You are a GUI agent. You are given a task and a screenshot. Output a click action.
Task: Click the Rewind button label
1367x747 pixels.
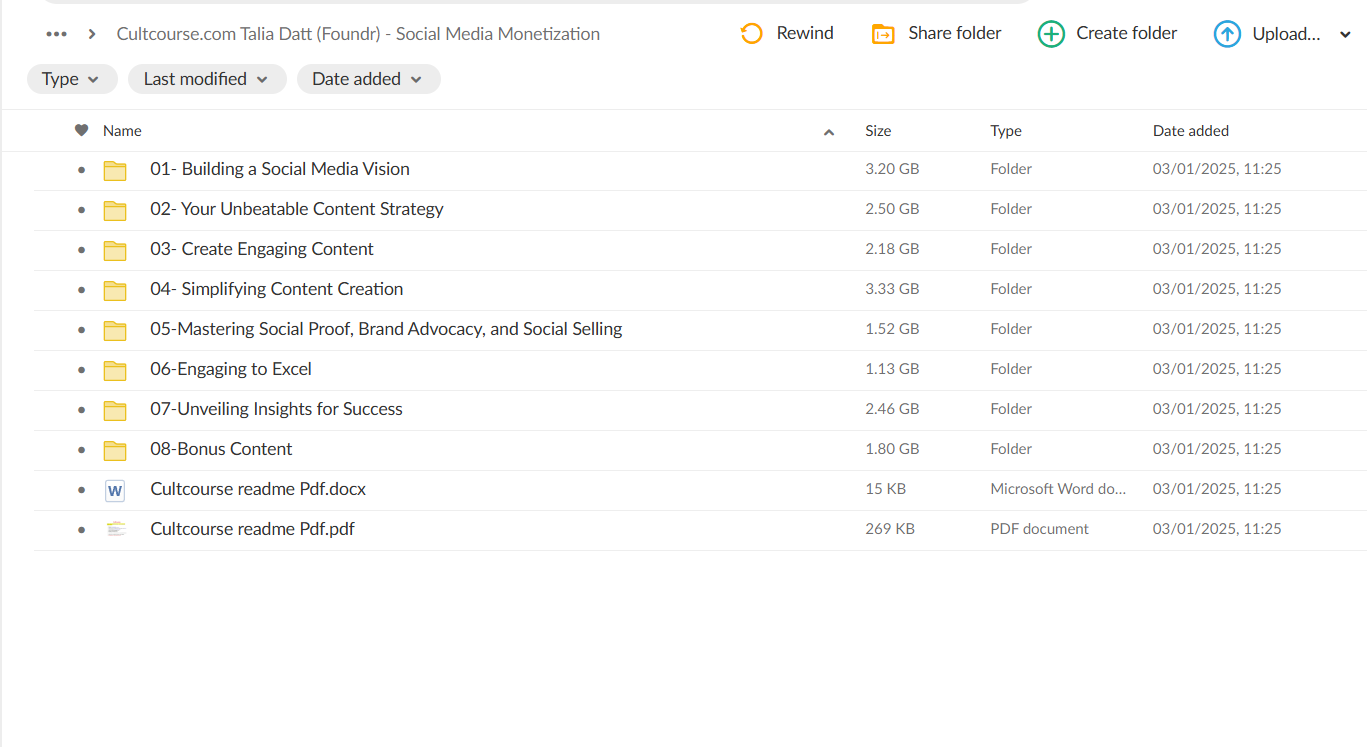pos(805,33)
